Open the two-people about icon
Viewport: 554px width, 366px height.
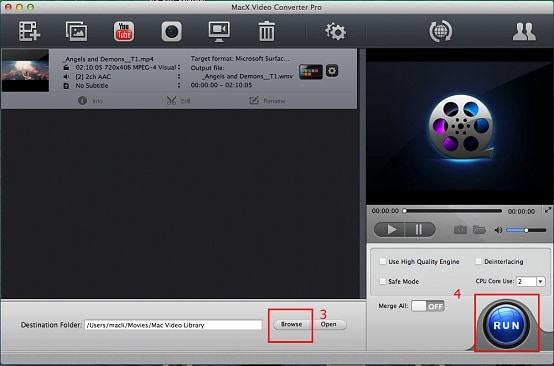(x=524, y=31)
